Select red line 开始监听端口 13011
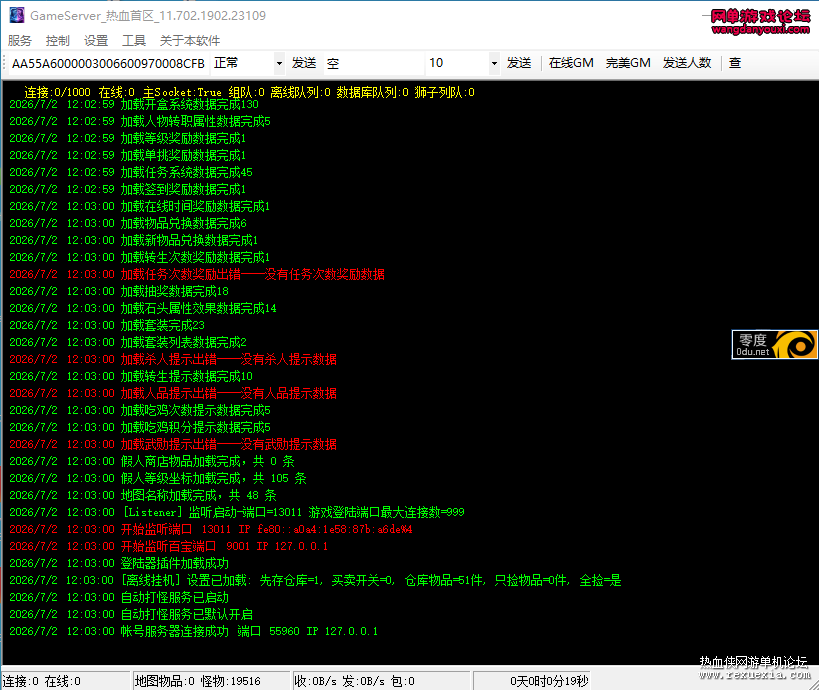This screenshot has width=819, height=690. pos(211,529)
